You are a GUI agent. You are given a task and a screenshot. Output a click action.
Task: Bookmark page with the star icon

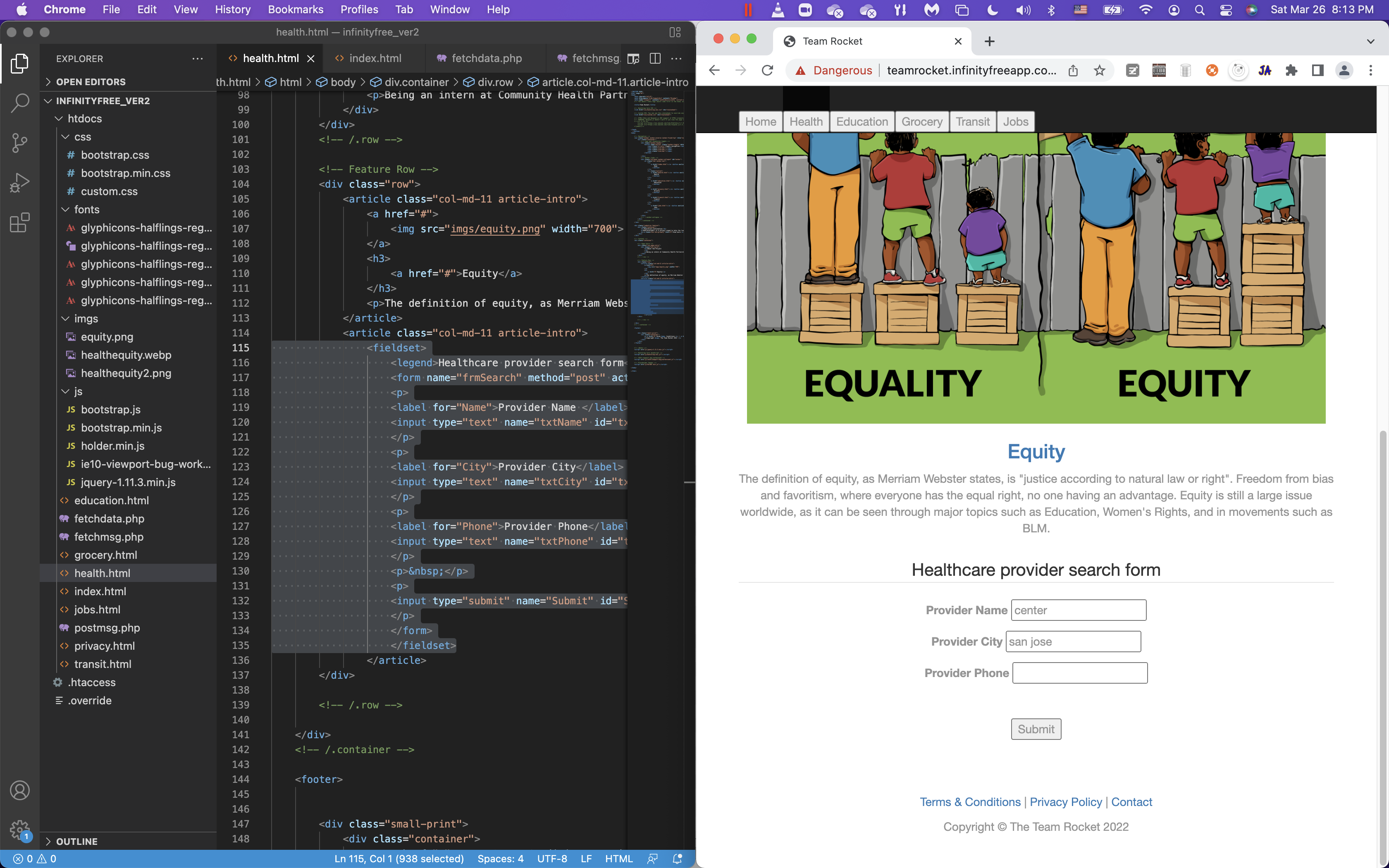coord(1099,71)
